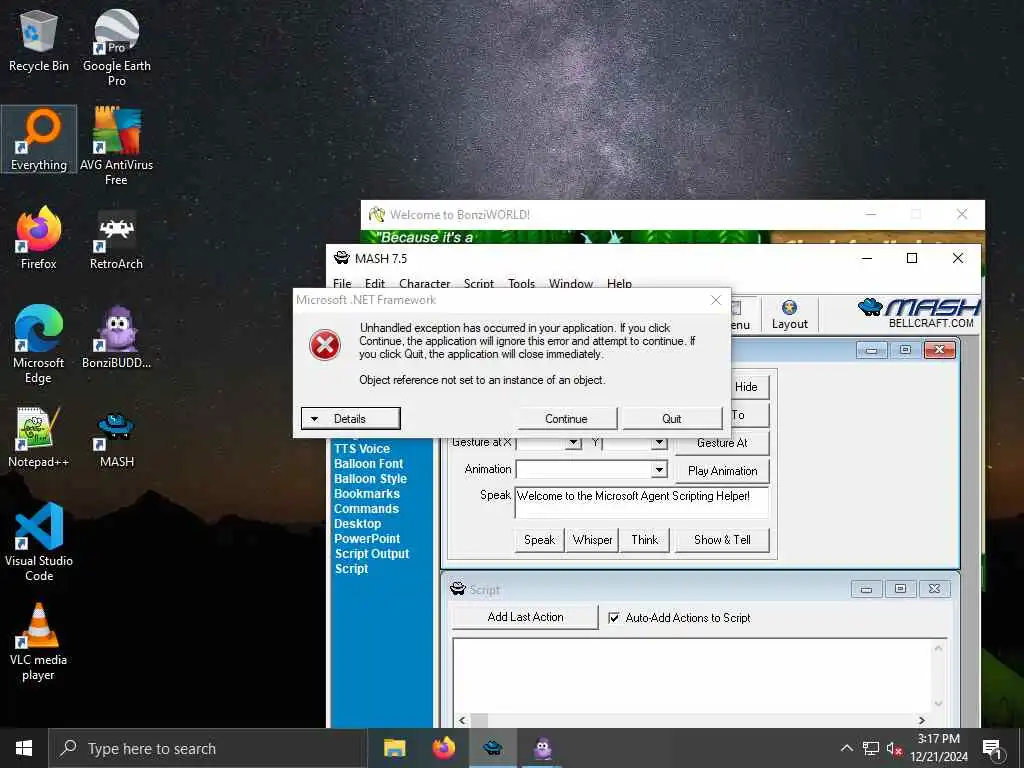This screenshot has width=1024, height=768.
Task: Click the Show & Tell button
Action: click(722, 540)
